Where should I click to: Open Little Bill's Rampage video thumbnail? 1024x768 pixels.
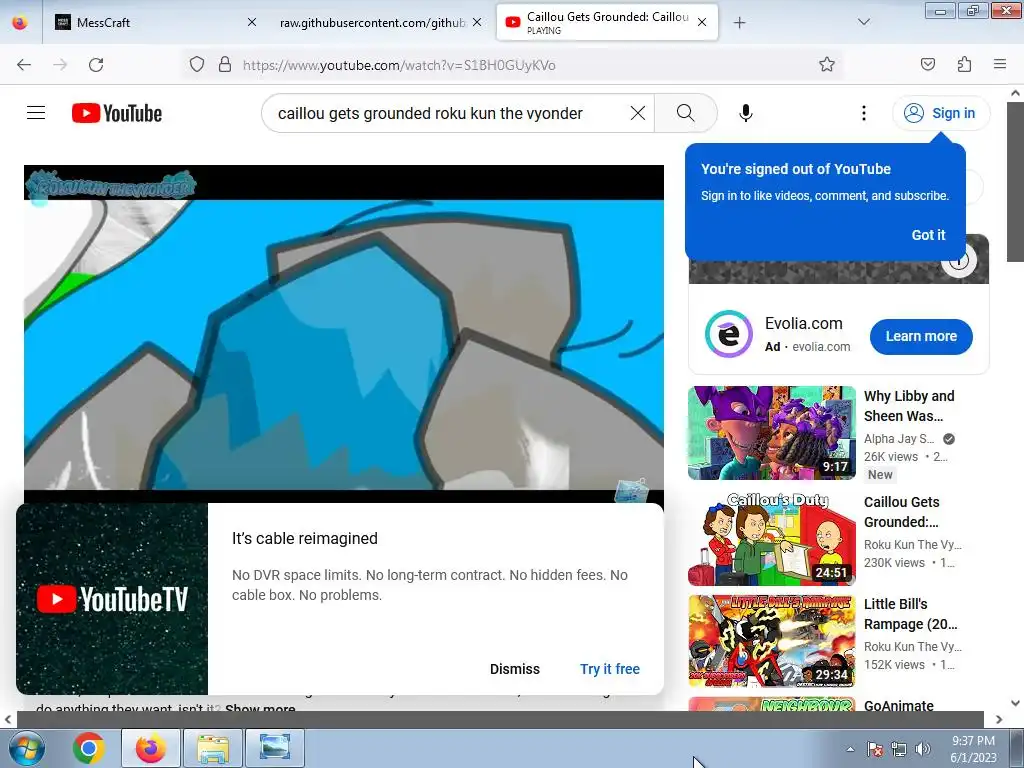(771, 641)
